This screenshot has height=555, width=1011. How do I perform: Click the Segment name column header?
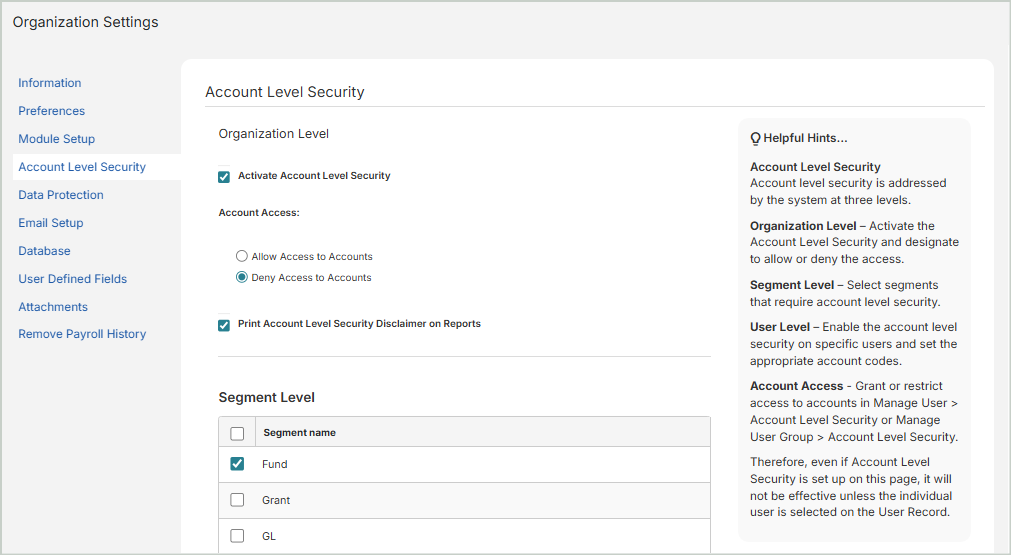[x=300, y=433]
